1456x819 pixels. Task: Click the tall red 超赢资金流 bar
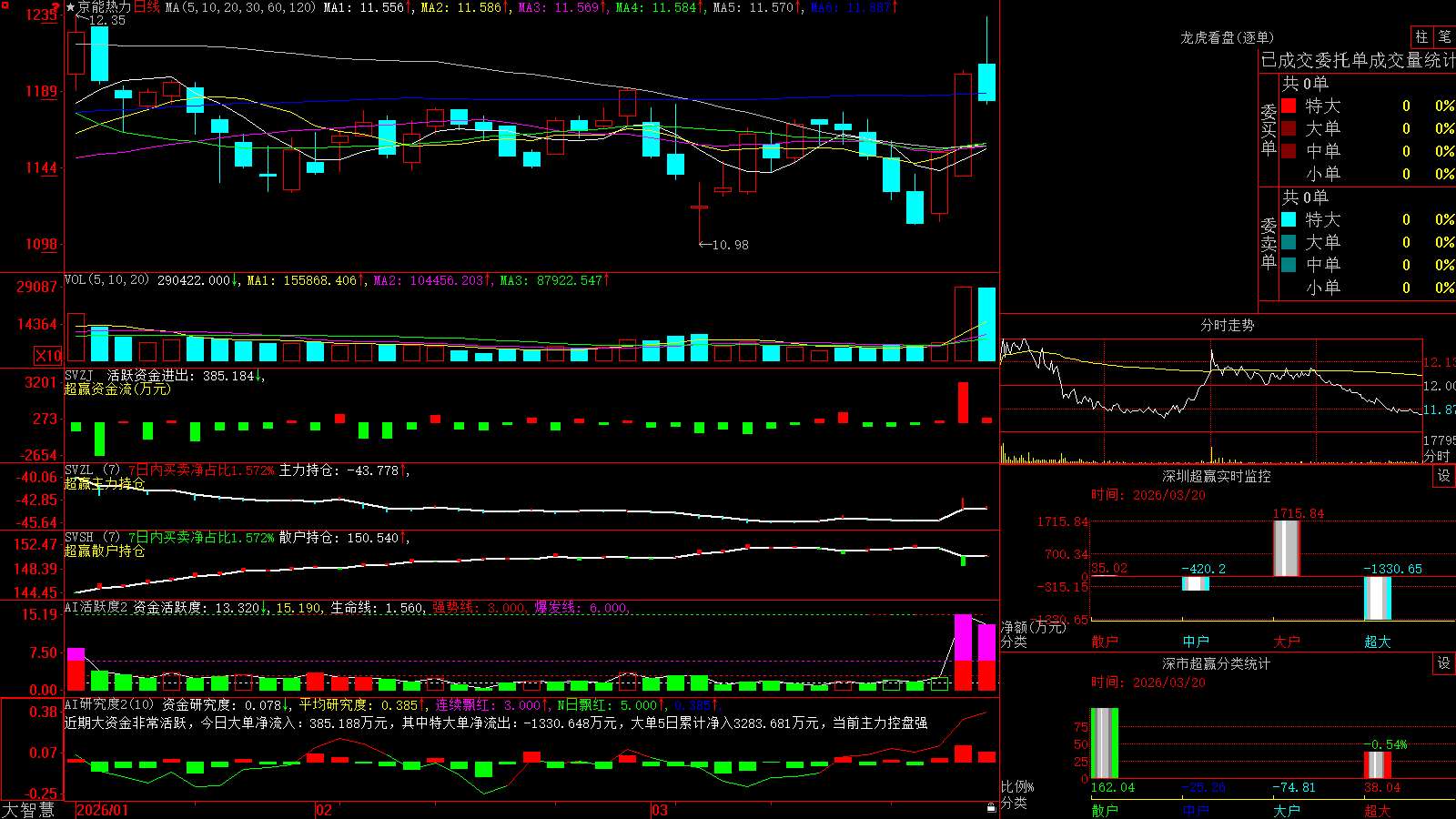point(963,402)
